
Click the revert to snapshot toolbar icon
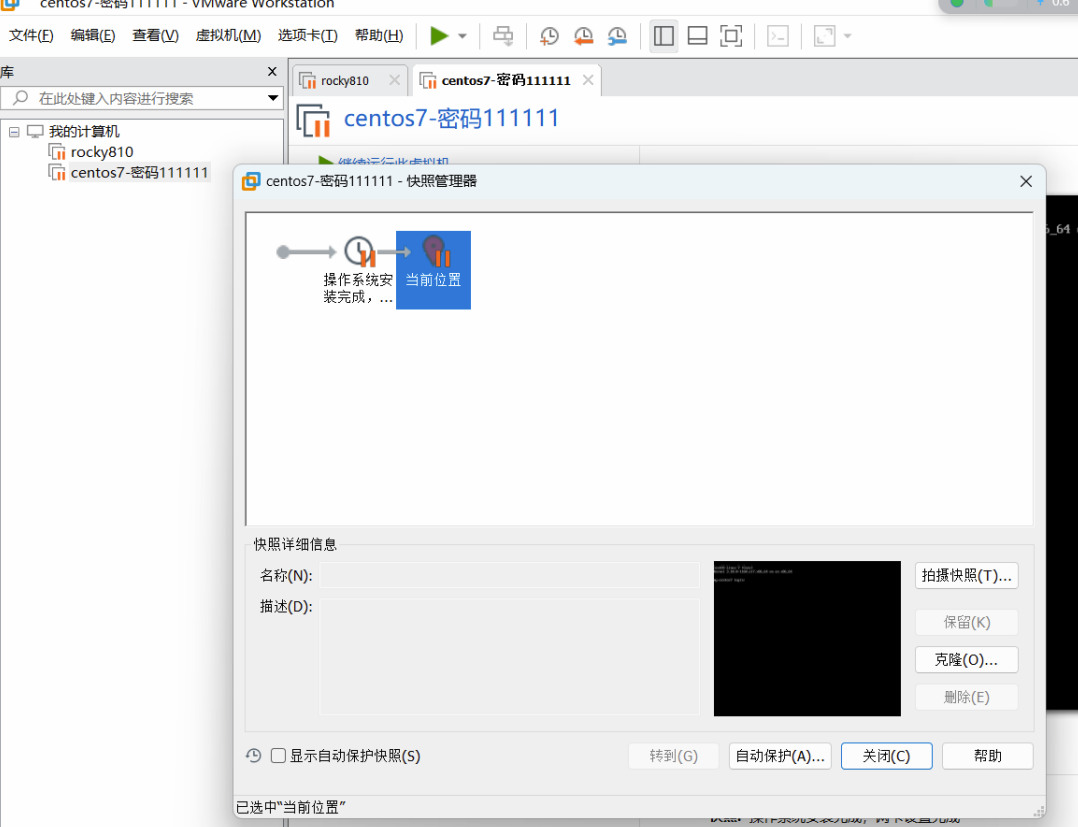583,36
